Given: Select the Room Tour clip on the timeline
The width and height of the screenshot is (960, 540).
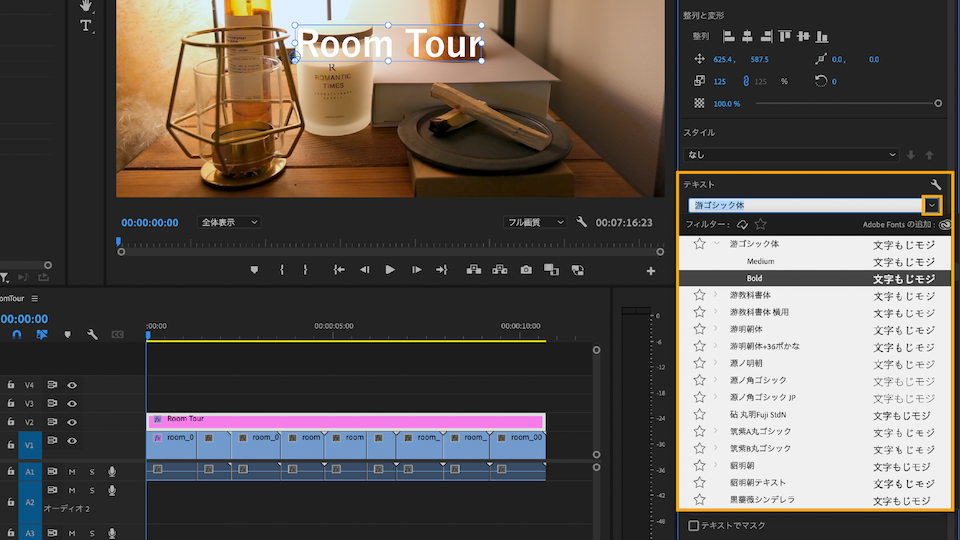Looking at the screenshot, I should tap(345, 421).
